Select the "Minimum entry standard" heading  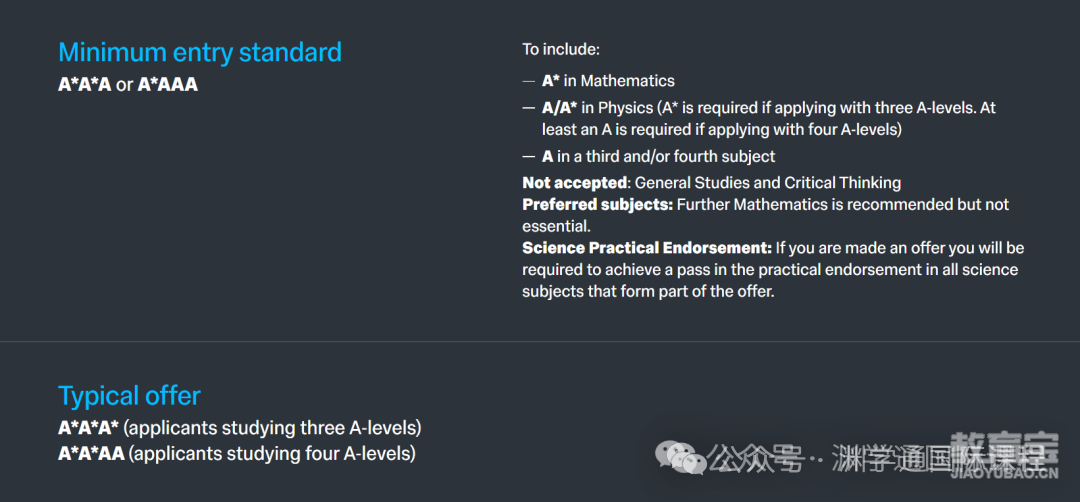(200, 52)
